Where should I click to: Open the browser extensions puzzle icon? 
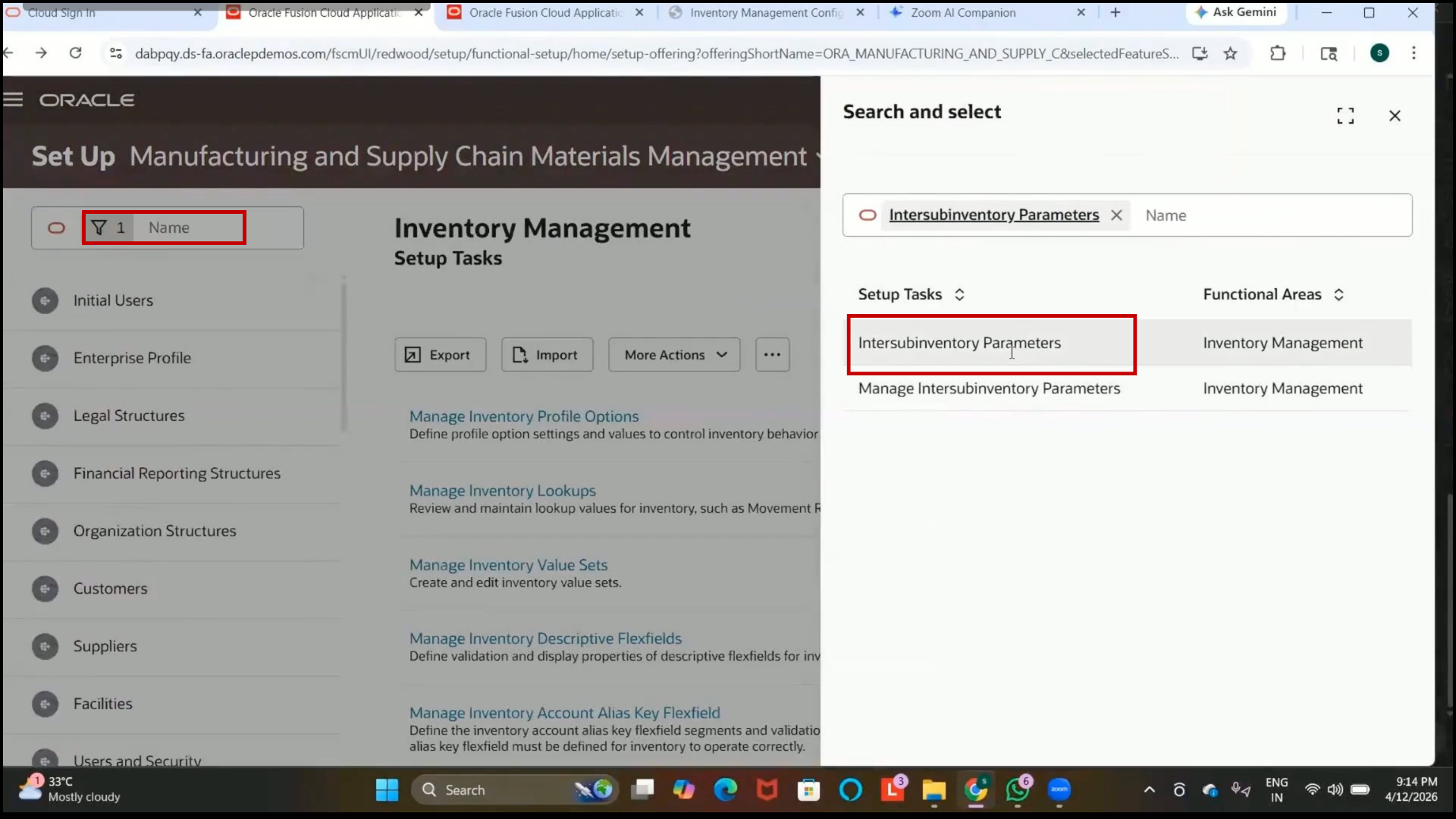tap(1278, 53)
